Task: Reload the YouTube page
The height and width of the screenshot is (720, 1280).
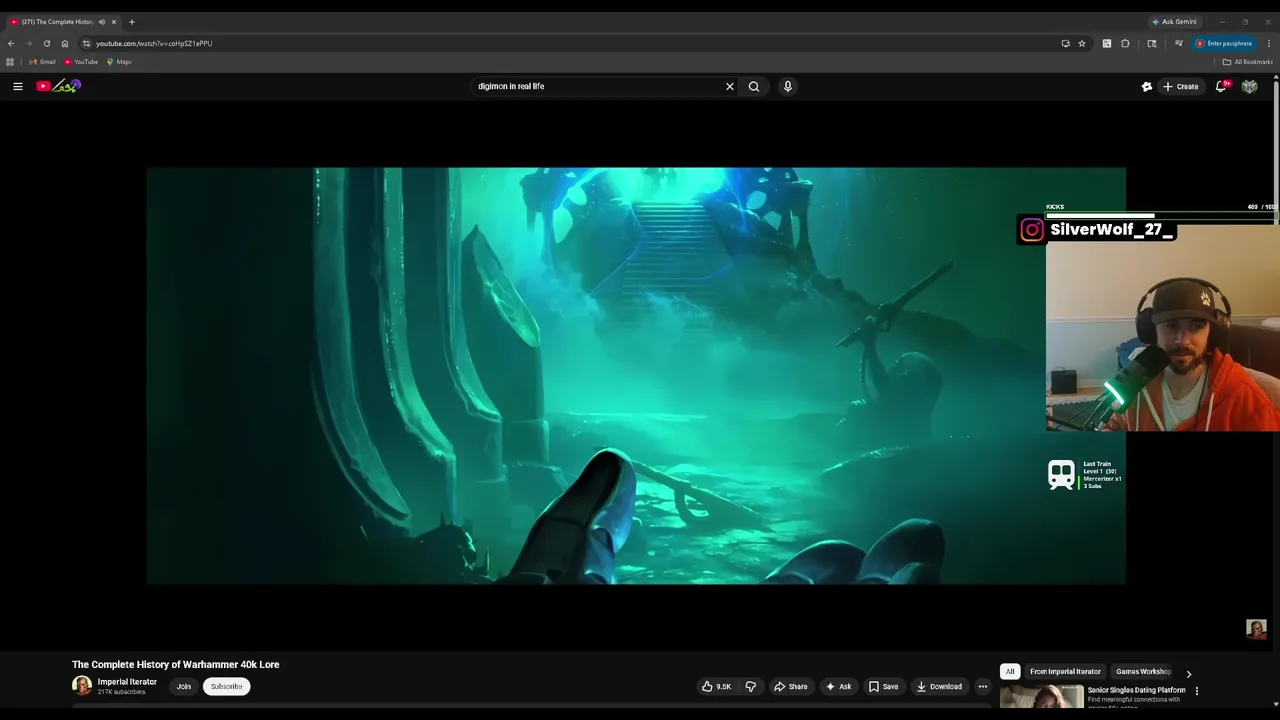Action: point(46,43)
